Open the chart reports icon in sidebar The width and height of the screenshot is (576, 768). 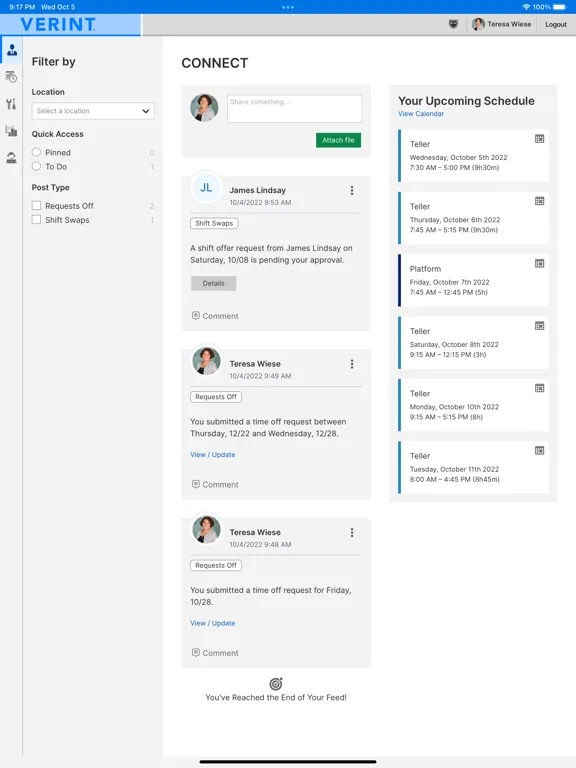11,131
